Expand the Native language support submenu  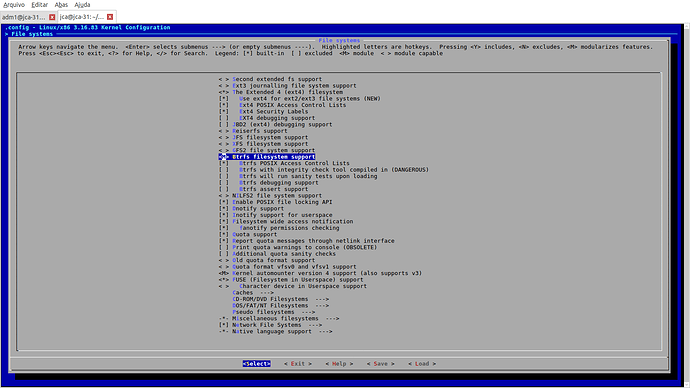click(275, 331)
